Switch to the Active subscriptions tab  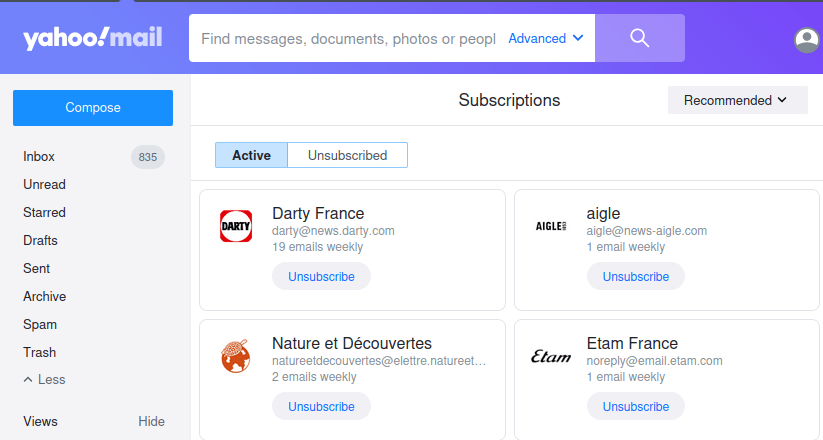(251, 155)
